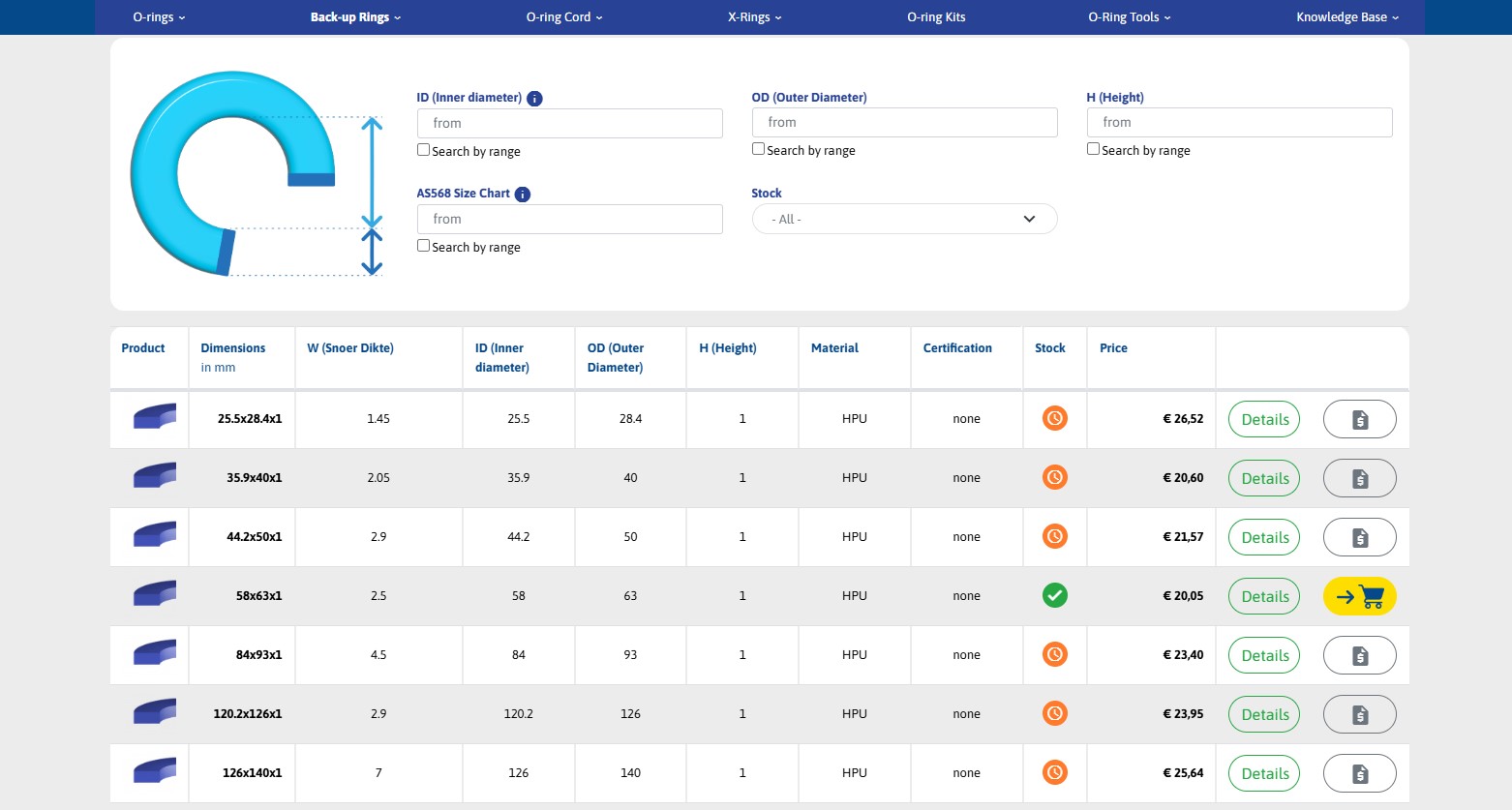Focus the AS568 Size Chart input field
The width and height of the screenshot is (1512, 810).
569,219
